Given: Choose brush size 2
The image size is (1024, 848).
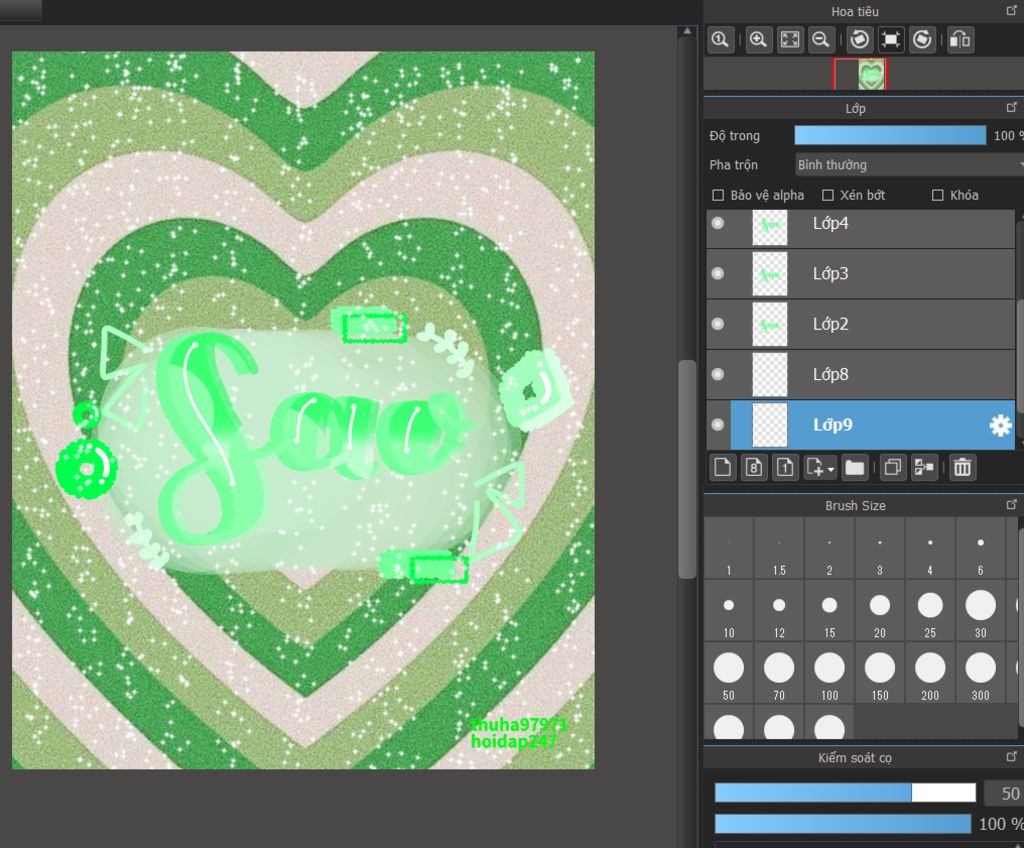Looking at the screenshot, I should [829, 549].
